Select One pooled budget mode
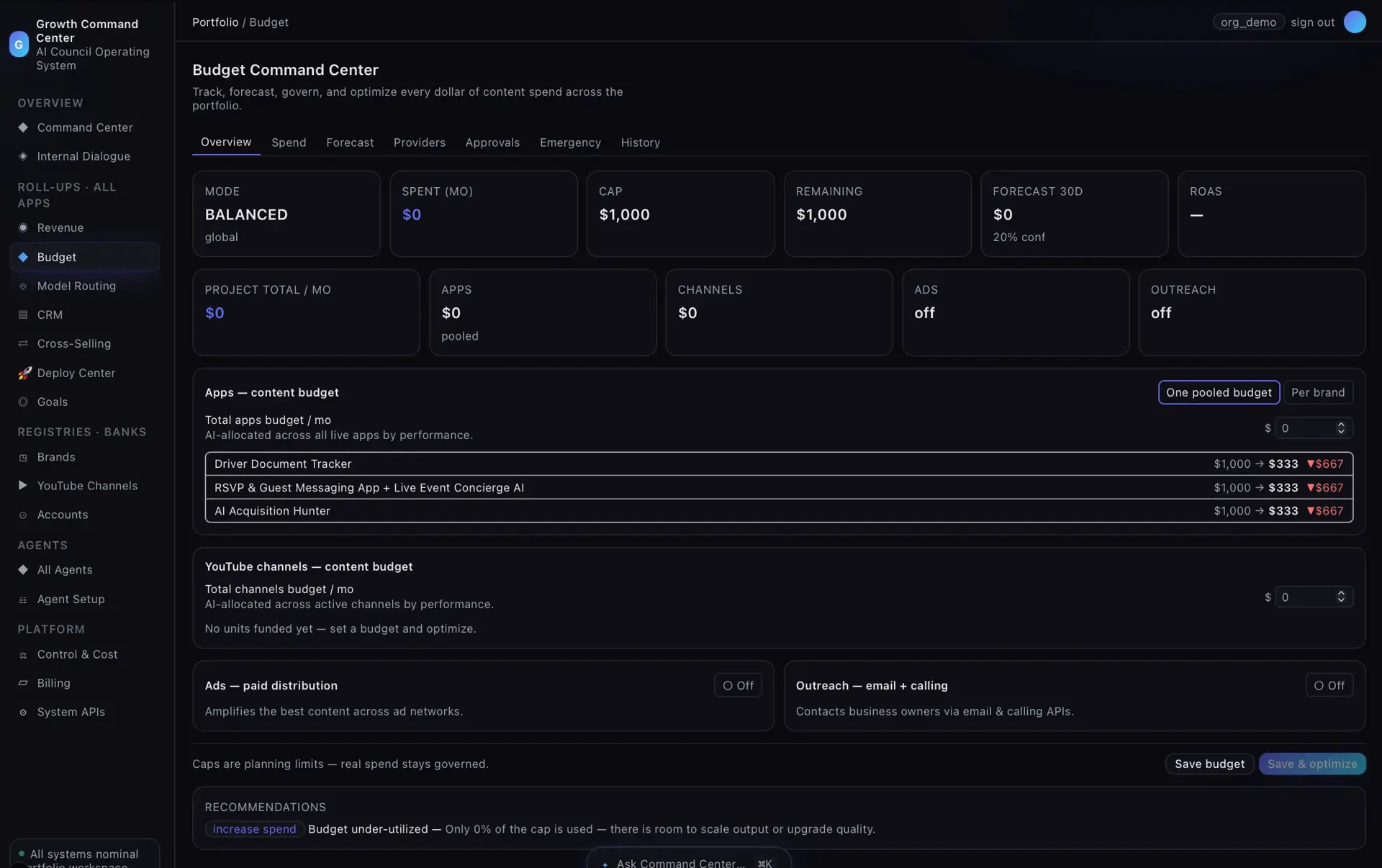 point(1219,392)
